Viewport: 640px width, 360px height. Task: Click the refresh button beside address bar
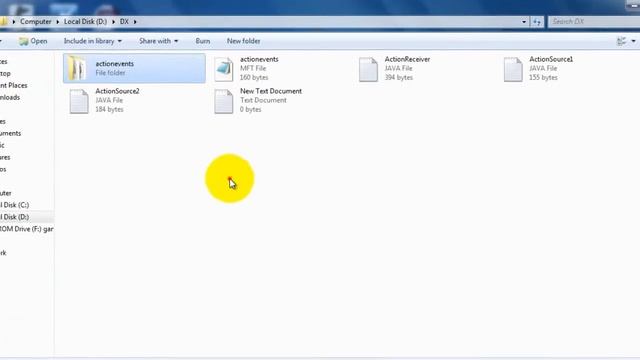click(537, 22)
